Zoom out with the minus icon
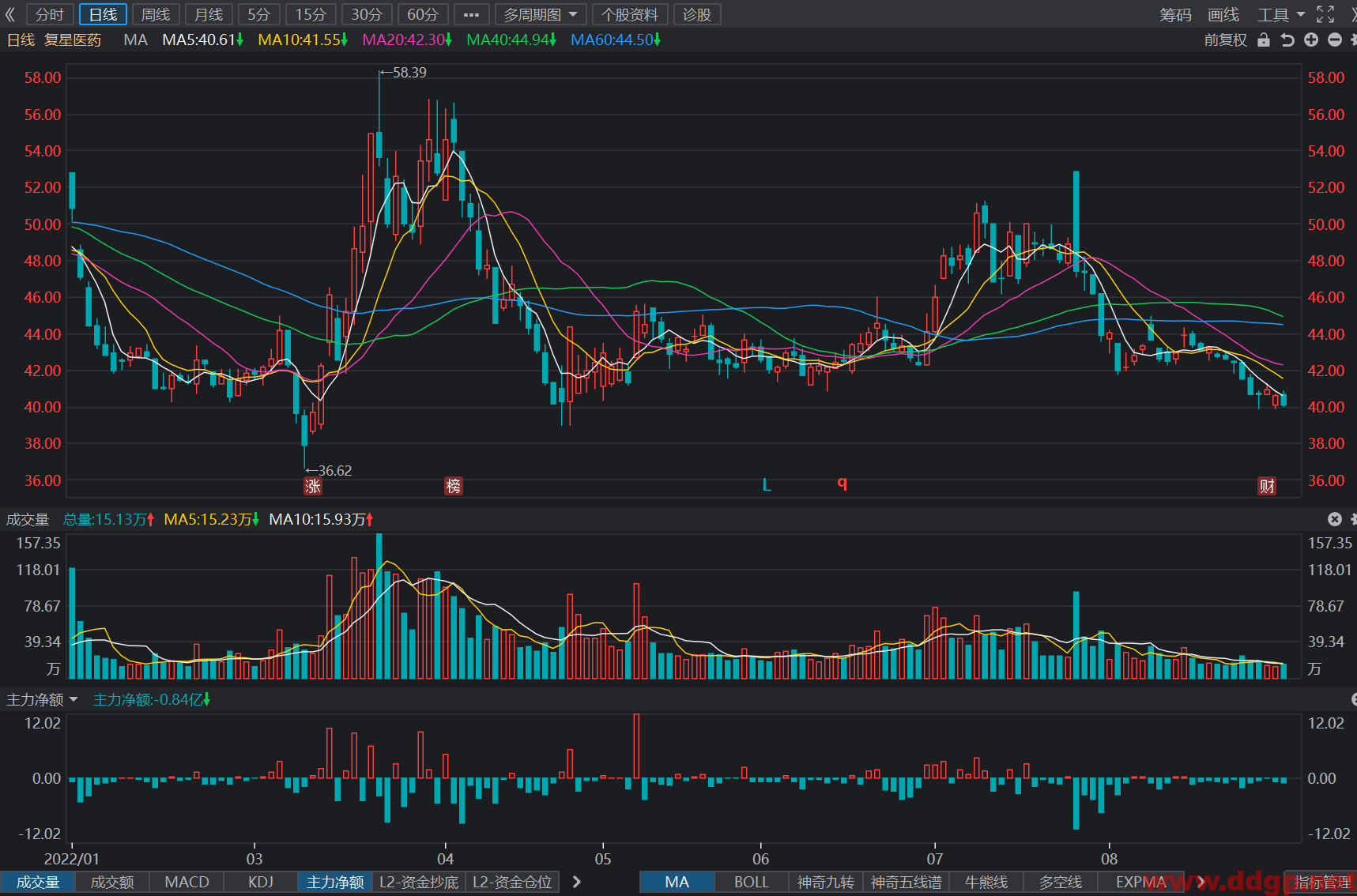Screen dimensions: 1357x896 (x=1335, y=40)
